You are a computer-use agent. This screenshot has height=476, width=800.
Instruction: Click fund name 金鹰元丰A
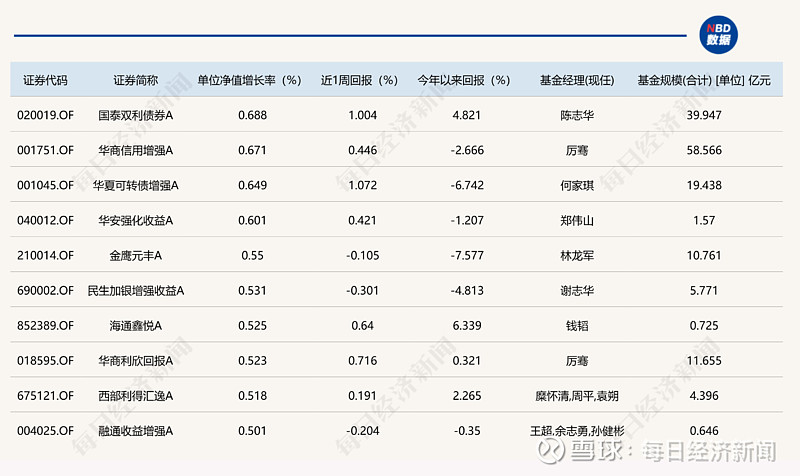(x=136, y=256)
